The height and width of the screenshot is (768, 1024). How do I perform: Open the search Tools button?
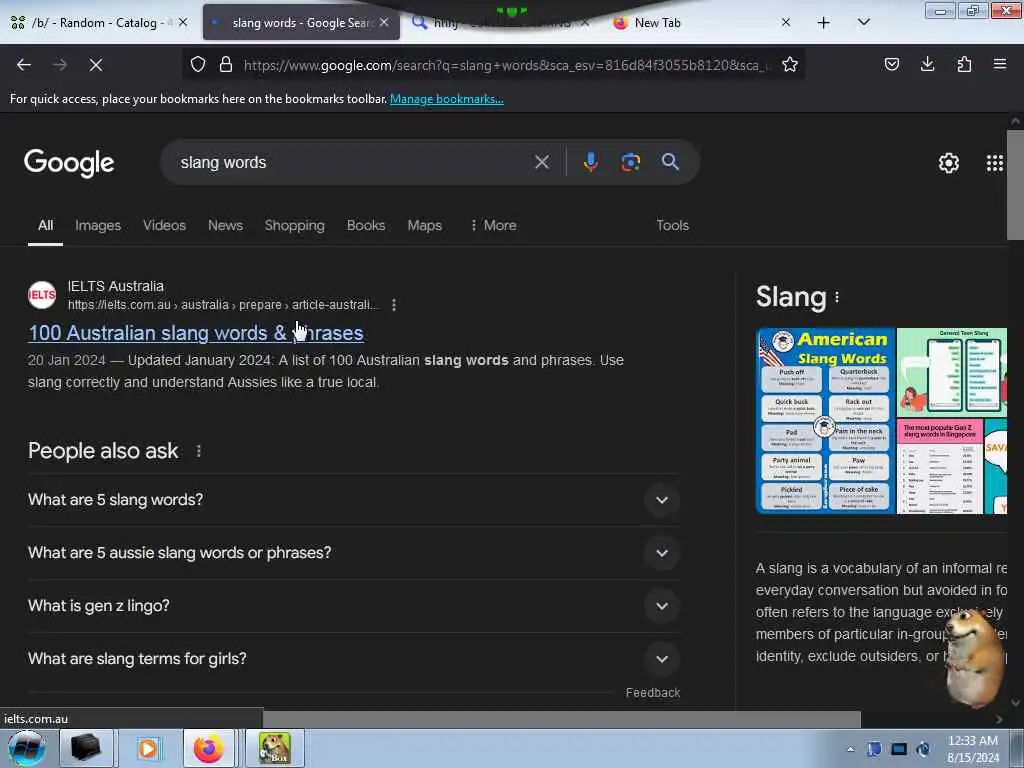pyautogui.click(x=673, y=225)
